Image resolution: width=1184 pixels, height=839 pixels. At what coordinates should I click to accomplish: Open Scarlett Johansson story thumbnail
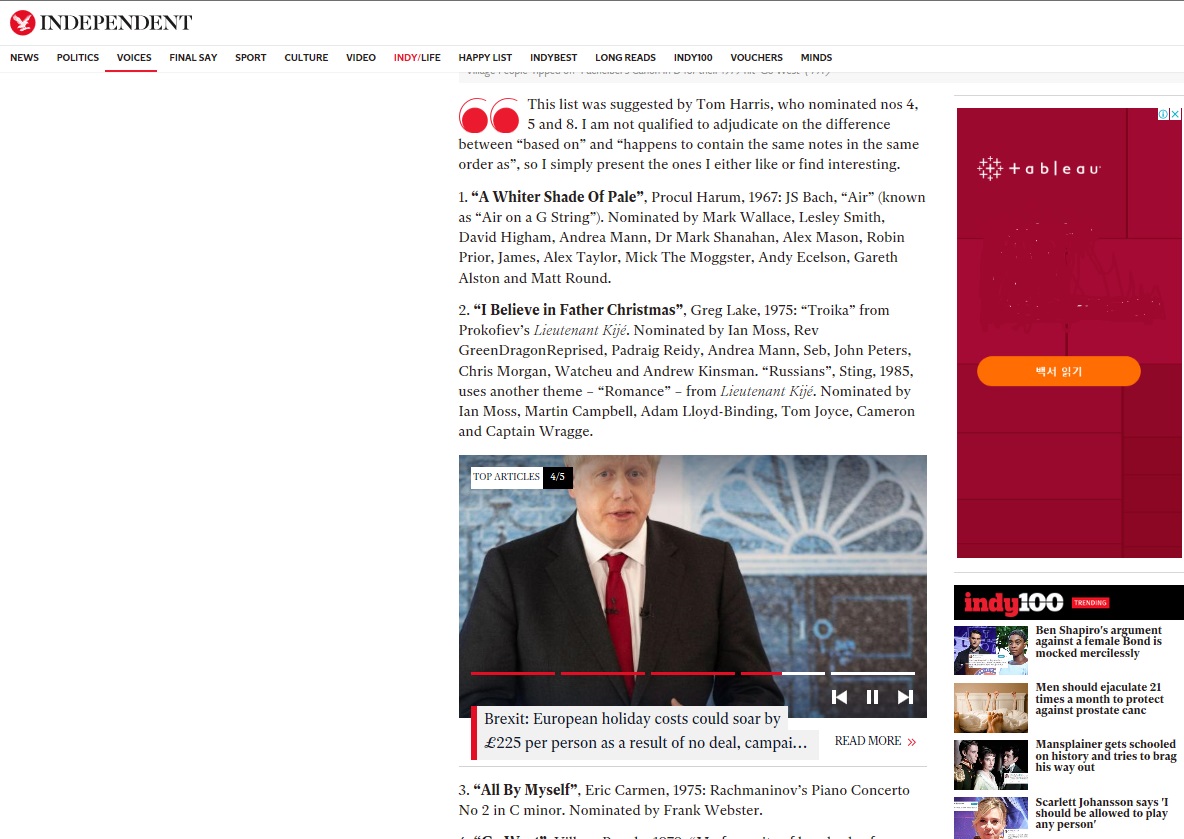[x=990, y=817]
